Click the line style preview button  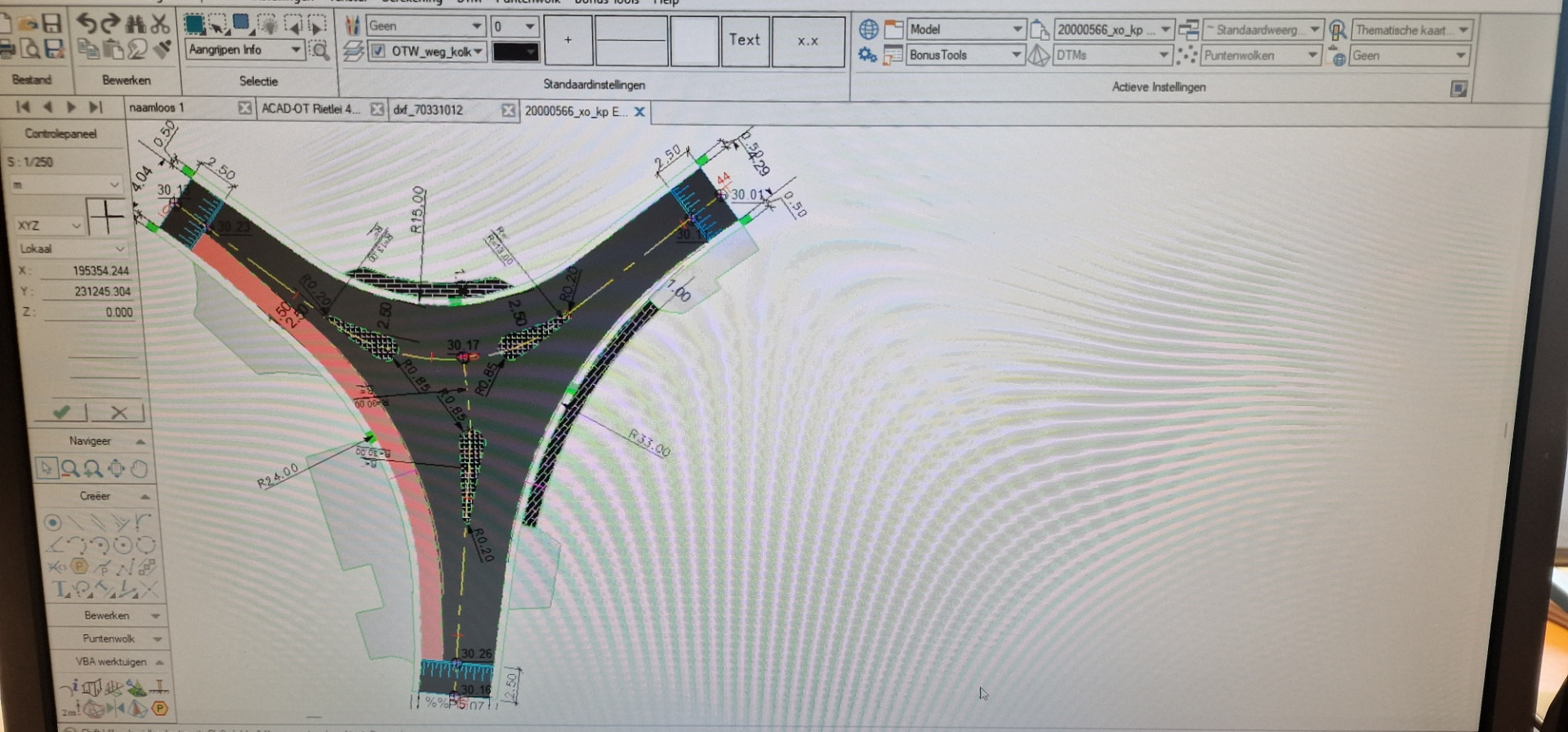coord(631,39)
